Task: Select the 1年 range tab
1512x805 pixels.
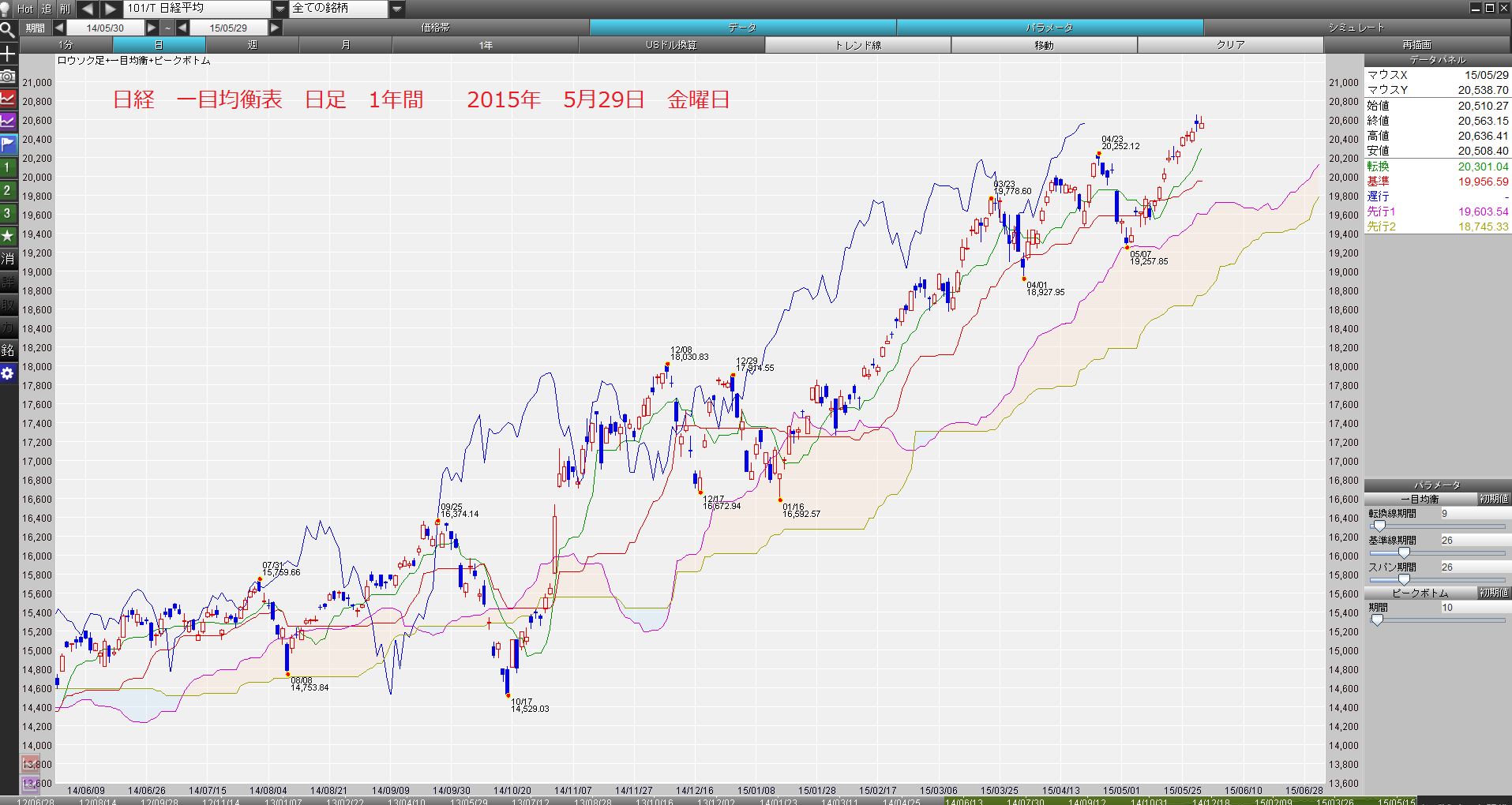Action: click(x=486, y=45)
